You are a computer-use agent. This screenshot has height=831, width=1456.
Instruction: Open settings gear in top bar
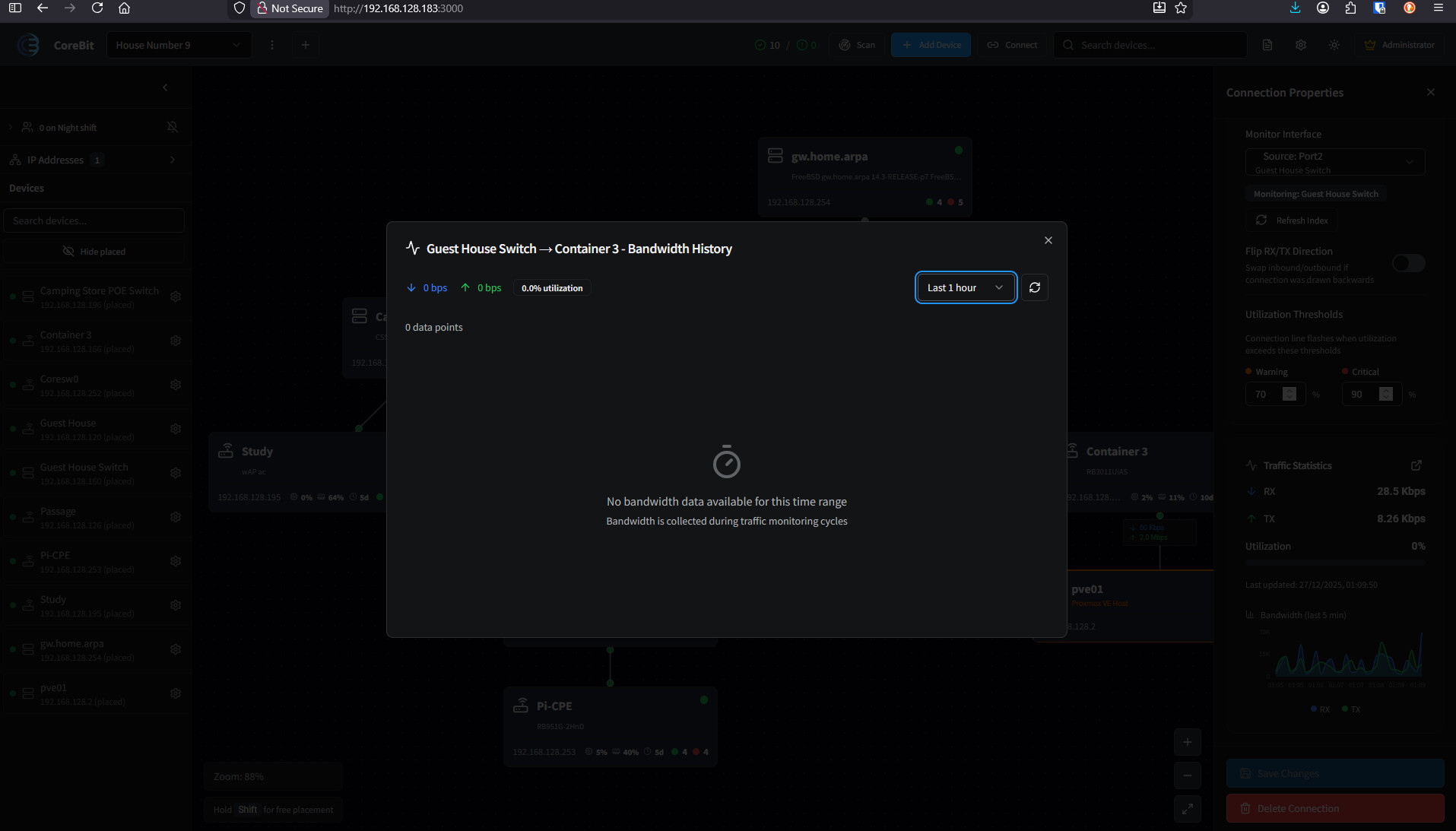point(1301,45)
